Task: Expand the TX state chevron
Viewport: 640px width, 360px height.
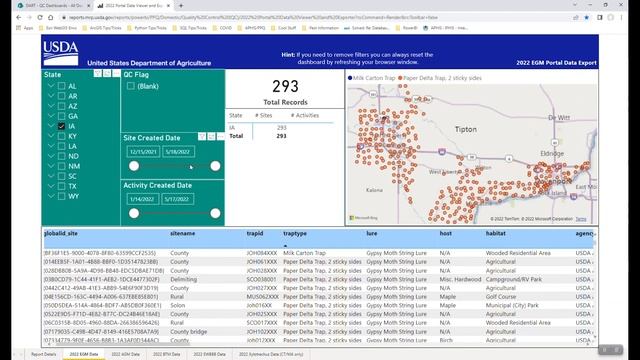Action: [x=51, y=186]
